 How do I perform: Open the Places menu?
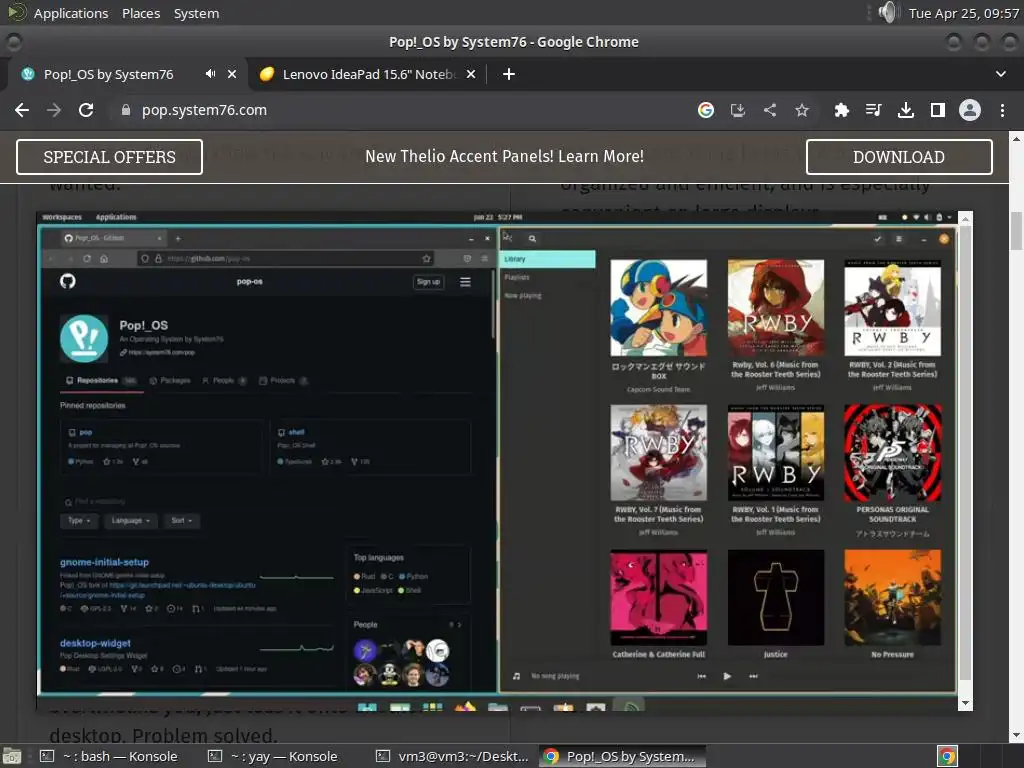pyautogui.click(x=141, y=13)
